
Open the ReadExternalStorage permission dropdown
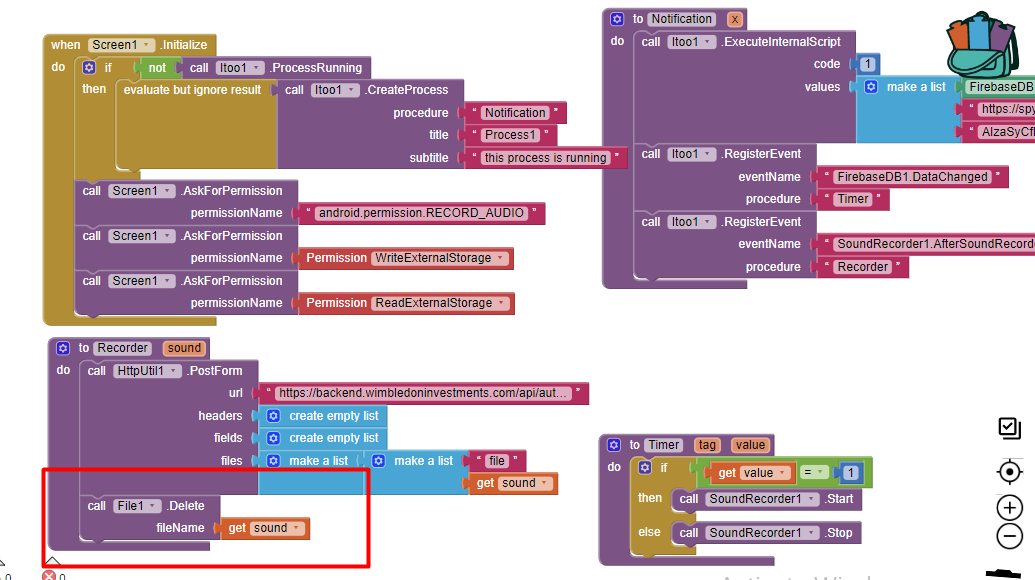[x=502, y=303]
